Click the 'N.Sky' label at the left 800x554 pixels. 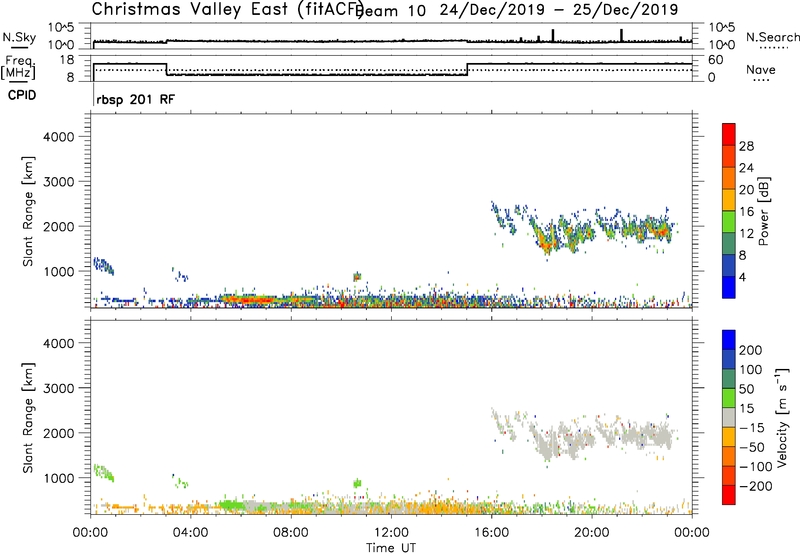(x=19, y=37)
